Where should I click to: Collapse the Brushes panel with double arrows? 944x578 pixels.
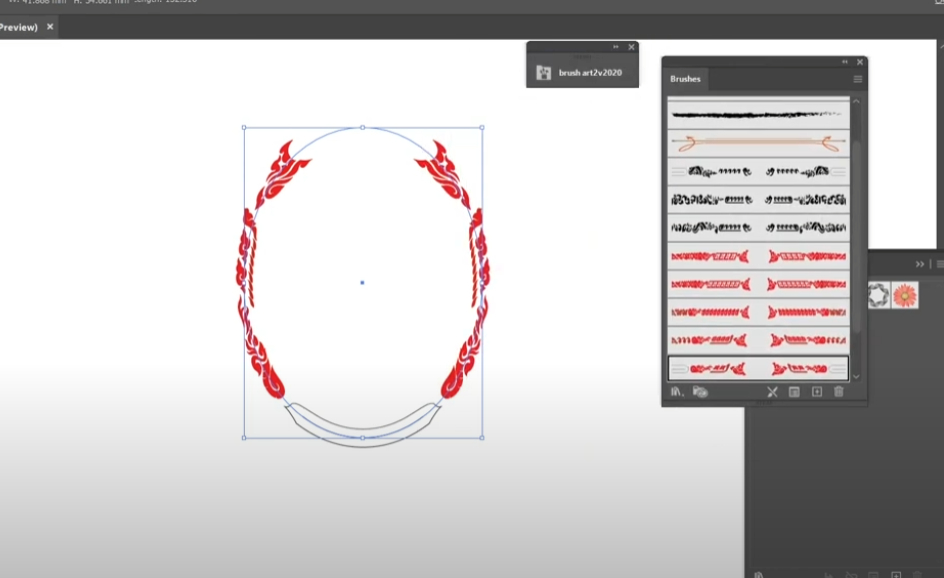coord(845,61)
